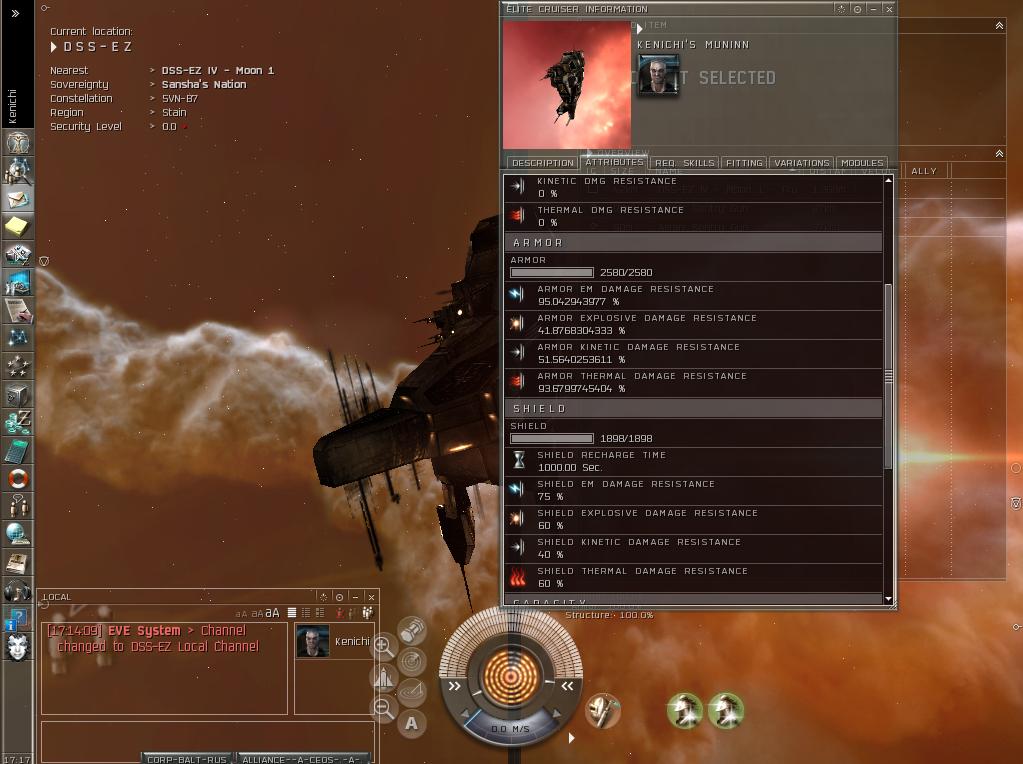The image size is (1023, 764).
Task: Switch to the Req. Skills tab
Action: pos(684,163)
